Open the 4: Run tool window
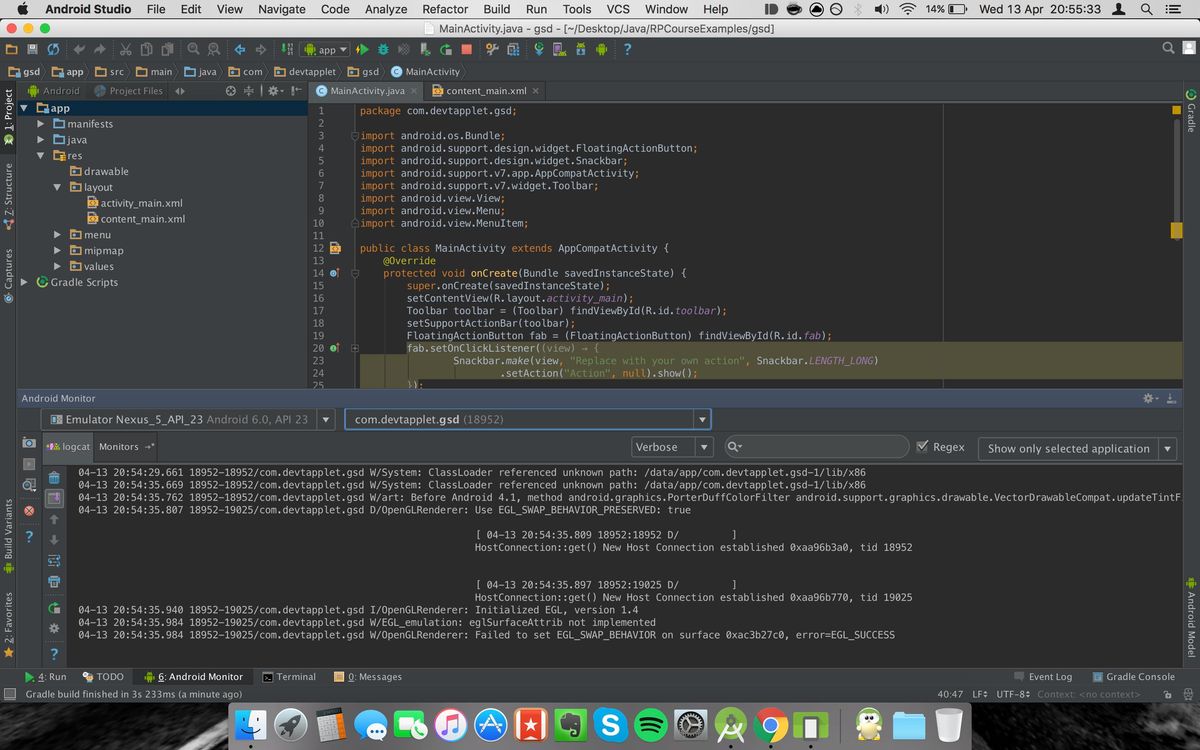The height and width of the screenshot is (750, 1200). (45, 677)
